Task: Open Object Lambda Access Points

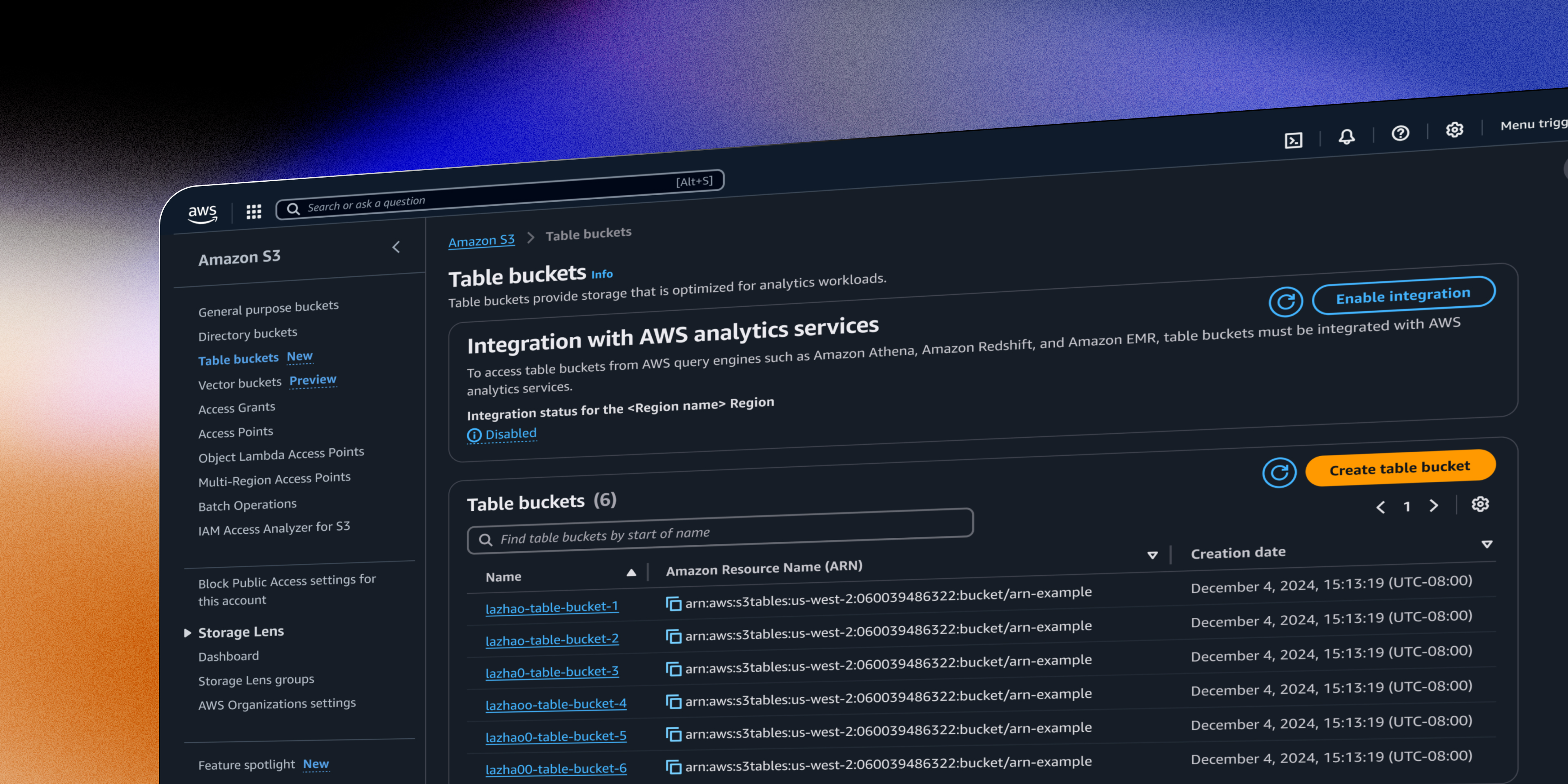Action: [x=281, y=455]
